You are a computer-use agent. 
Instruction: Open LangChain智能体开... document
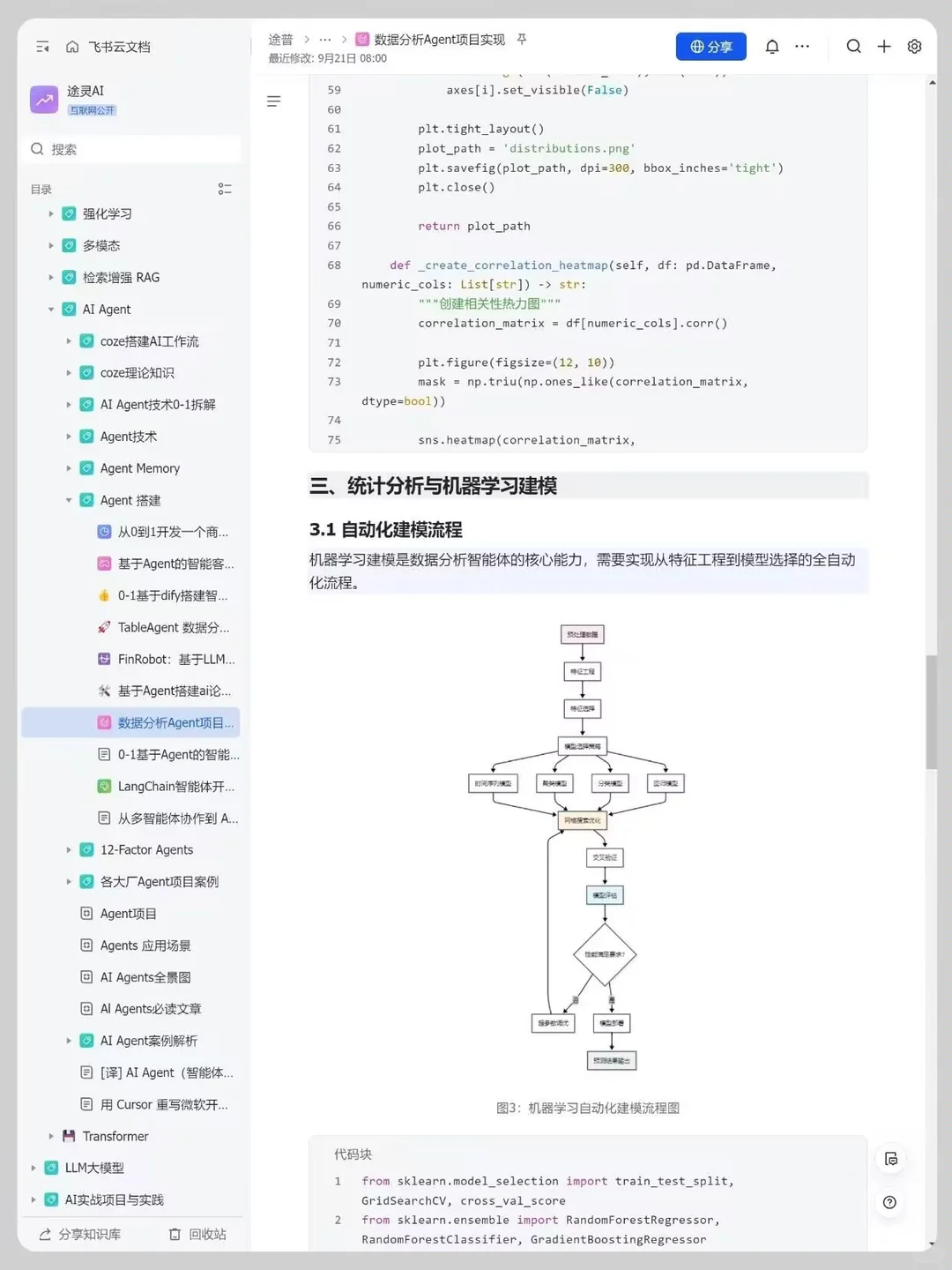tap(176, 786)
